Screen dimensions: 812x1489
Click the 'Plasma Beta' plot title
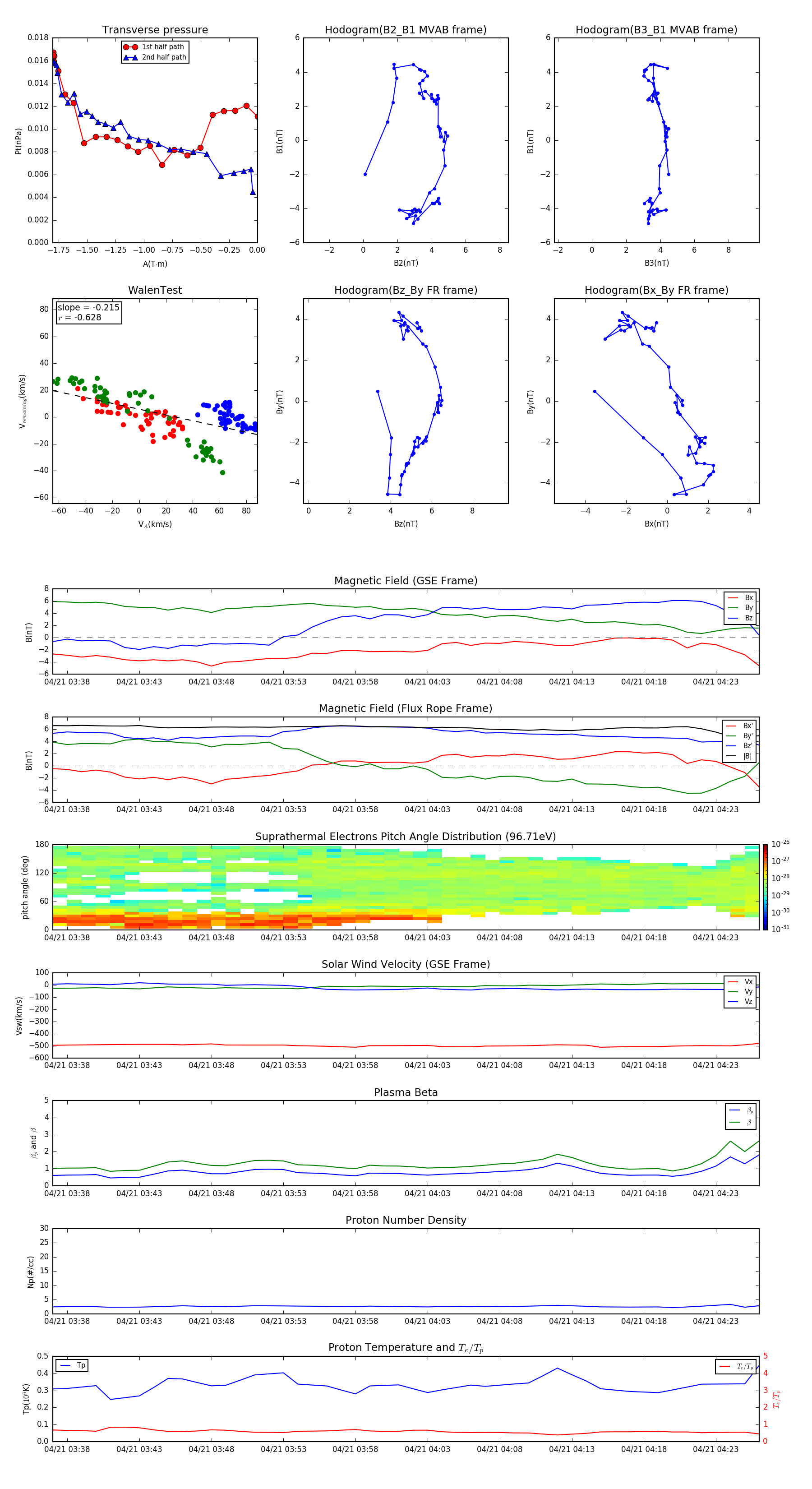[x=406, y=1092]
